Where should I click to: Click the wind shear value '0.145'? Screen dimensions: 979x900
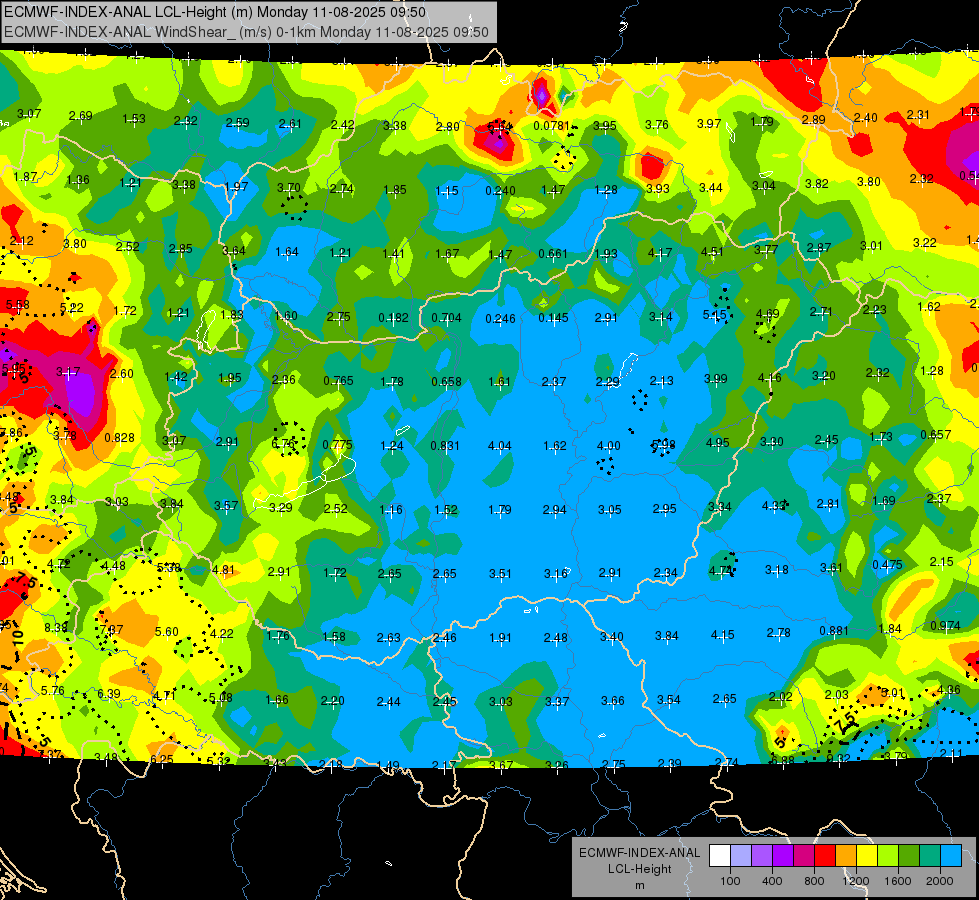coord(553,318)
